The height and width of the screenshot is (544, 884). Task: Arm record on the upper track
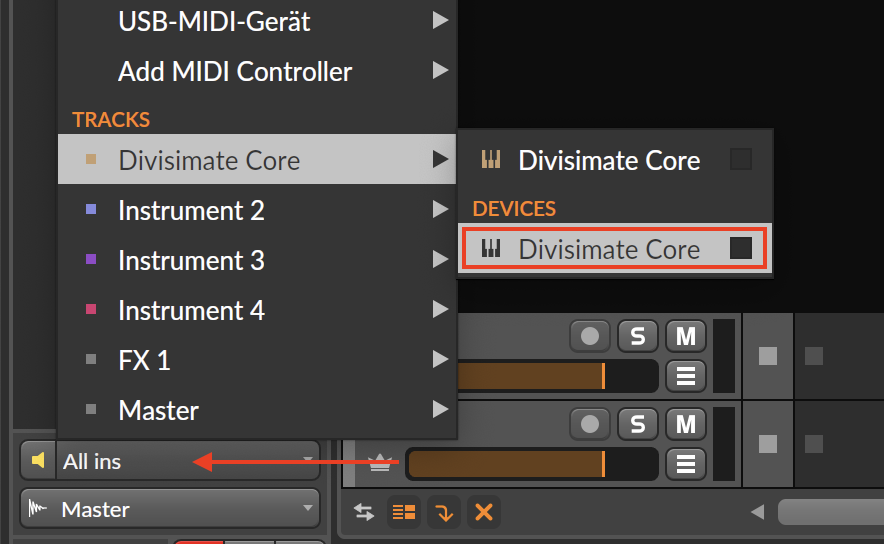click(589, 337)
